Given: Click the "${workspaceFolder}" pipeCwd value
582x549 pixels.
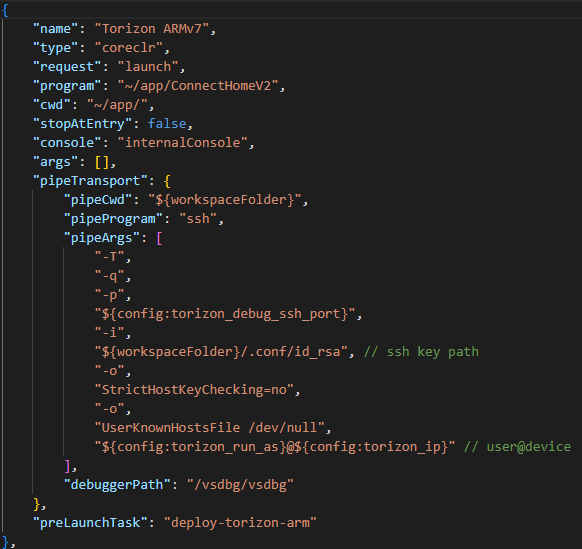Looking at the screenshot, I should pos(225,200).
